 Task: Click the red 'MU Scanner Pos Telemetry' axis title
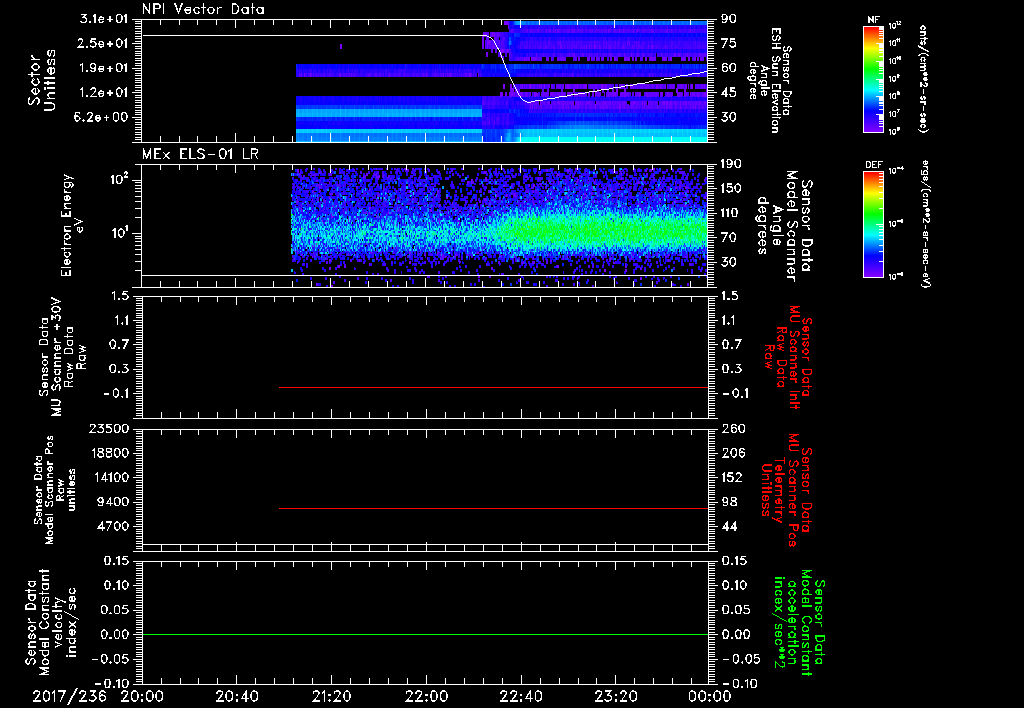(786, 490)
